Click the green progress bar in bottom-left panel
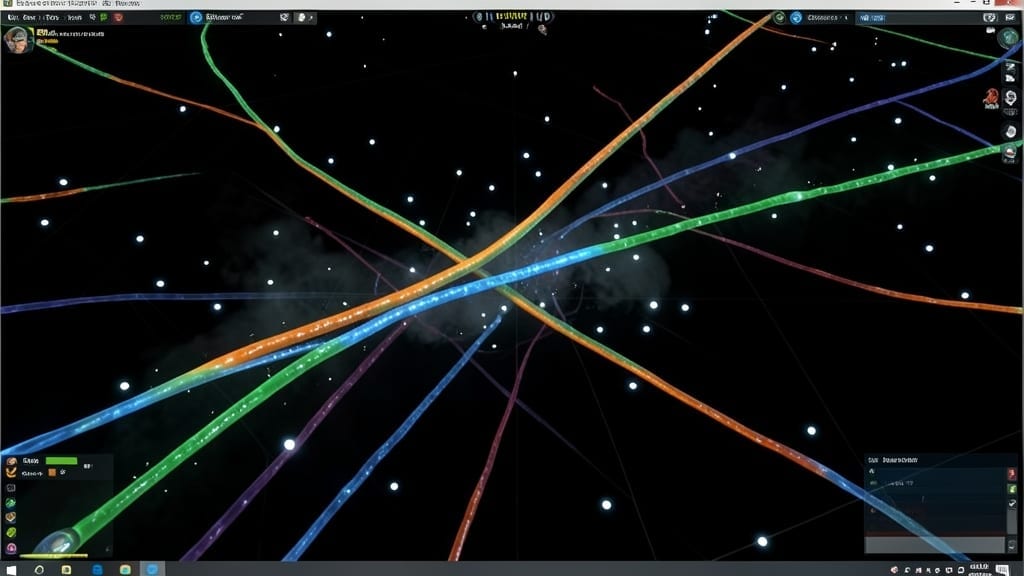 61,460
